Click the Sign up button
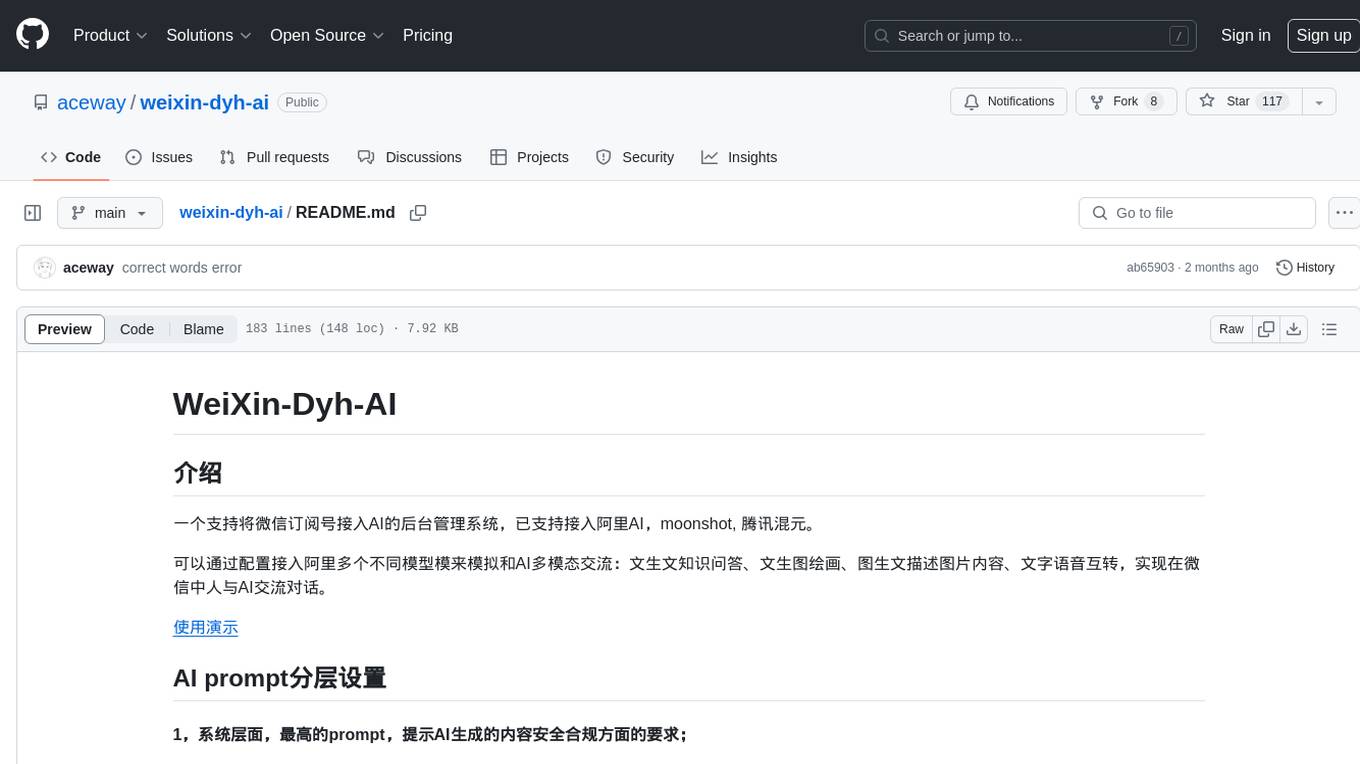The image size is (1360, 764). coord(1323,35)
